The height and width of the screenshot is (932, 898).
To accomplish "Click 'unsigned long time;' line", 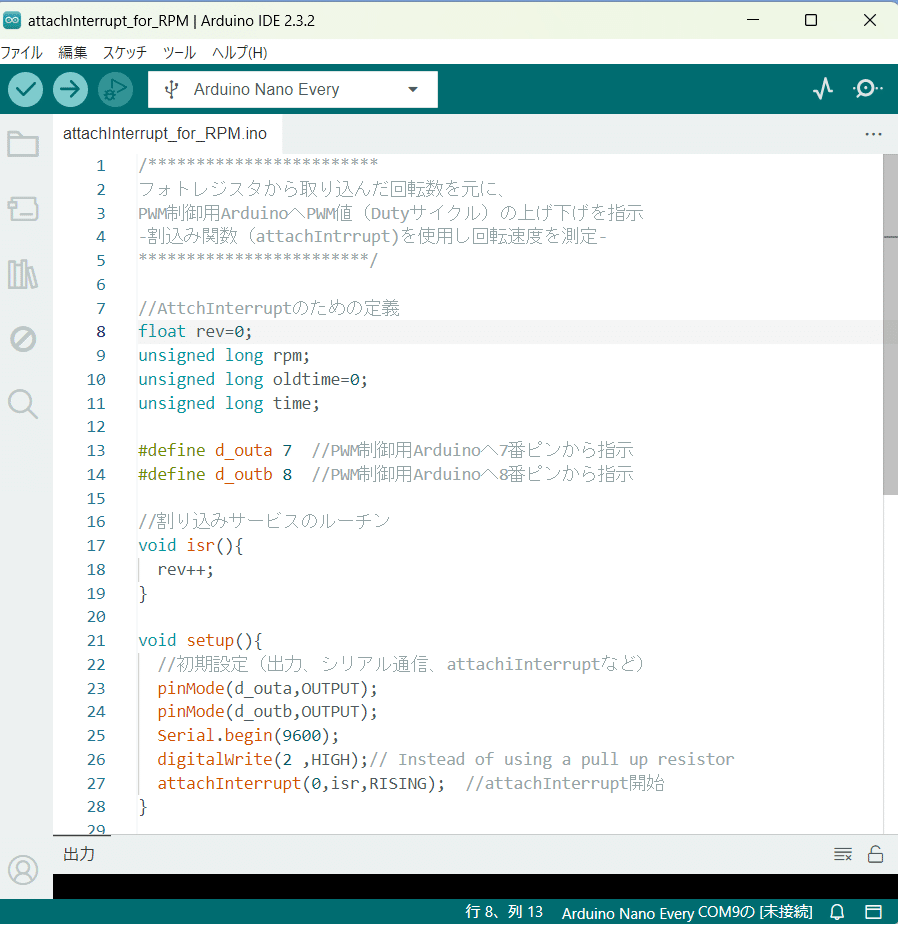I will tap(229, 404).
